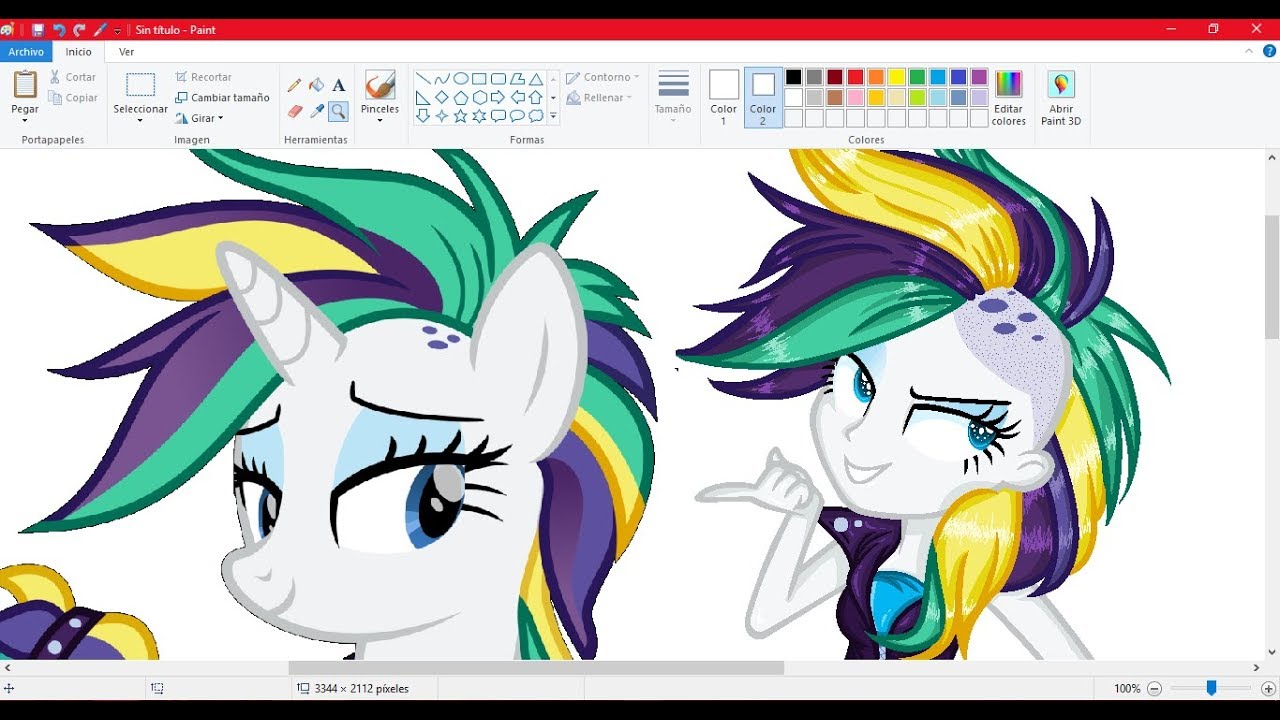This screenshot has height=720, width=1280.
Task: Select the Text tool
Action: (x=338, y=86)
